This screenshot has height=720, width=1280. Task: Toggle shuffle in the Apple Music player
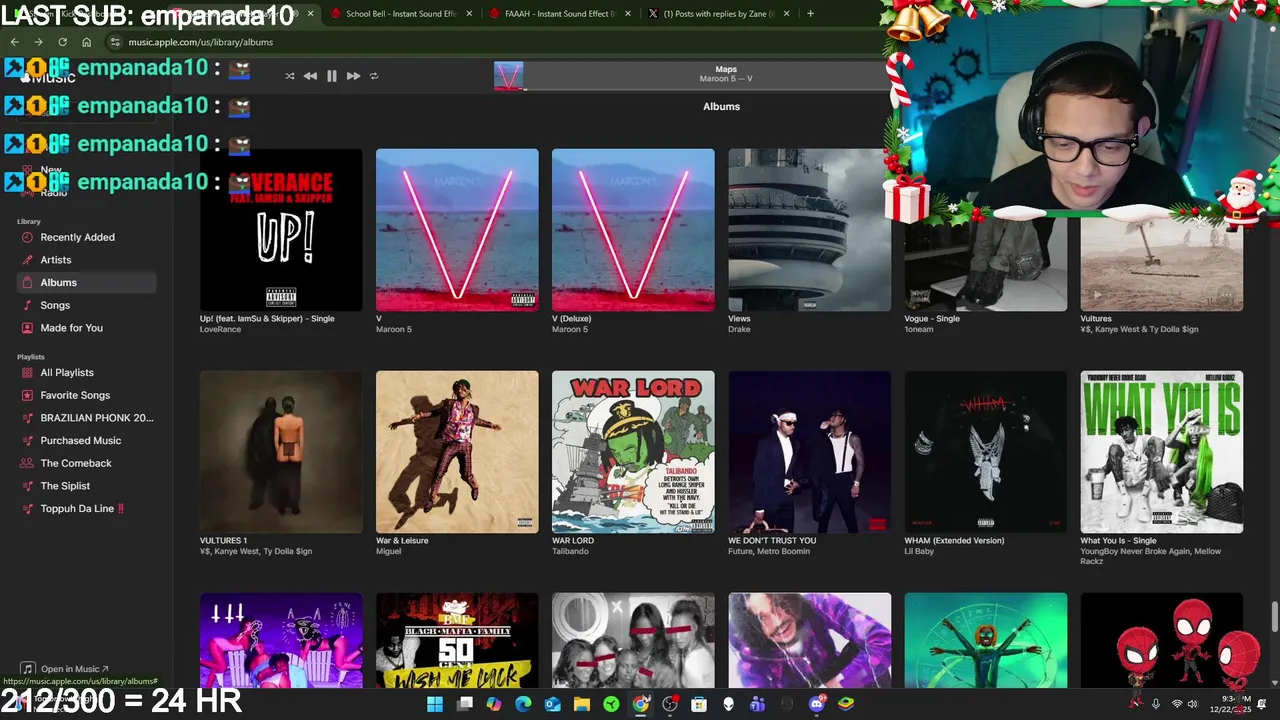(290, 76)
